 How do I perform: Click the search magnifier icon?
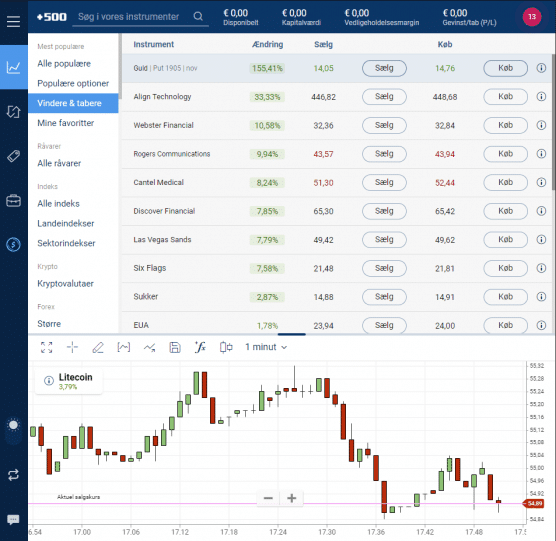tap(198, 16)
